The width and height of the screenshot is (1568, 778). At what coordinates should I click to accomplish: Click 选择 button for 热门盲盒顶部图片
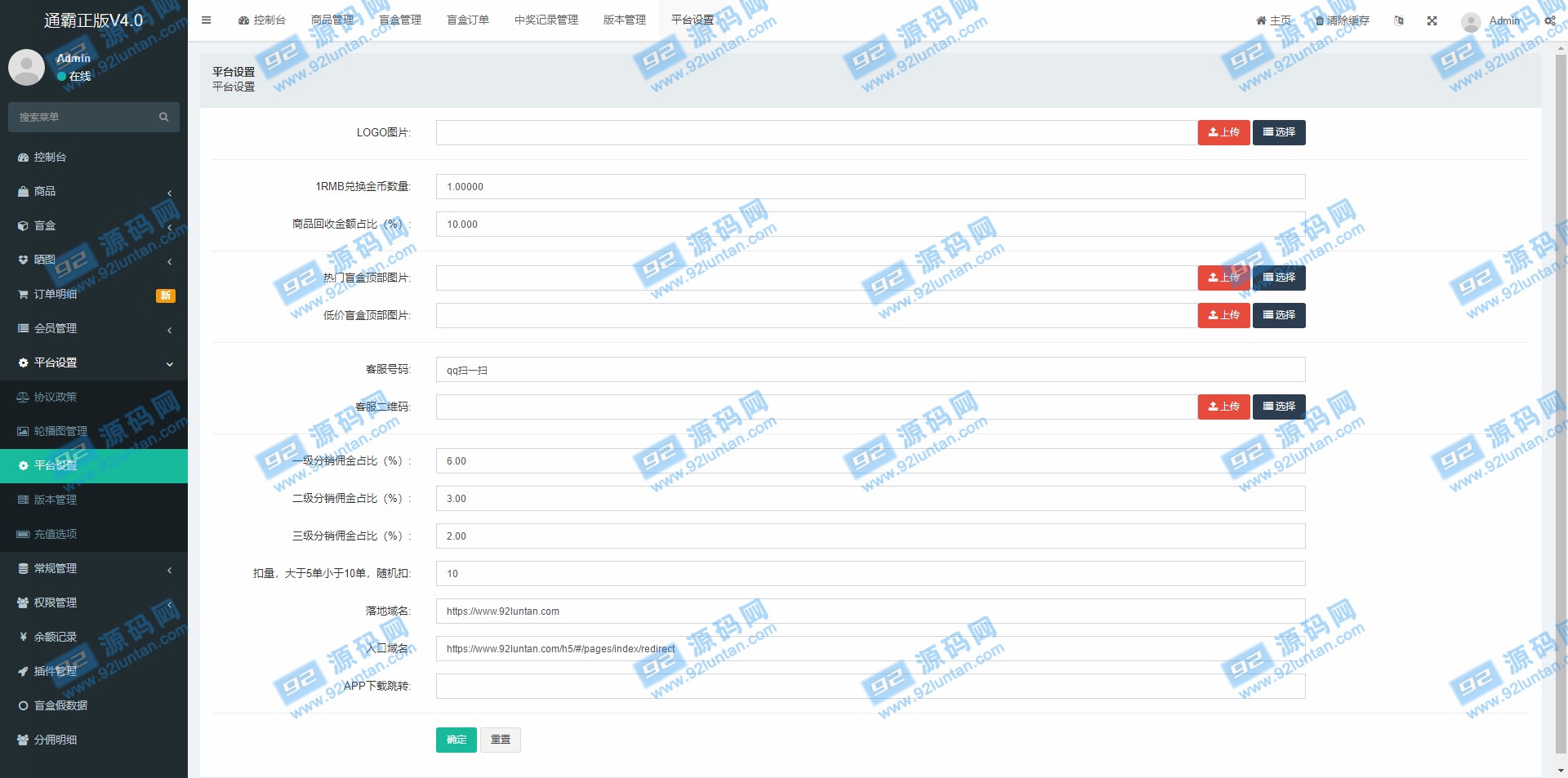(x=1279, y=278)
